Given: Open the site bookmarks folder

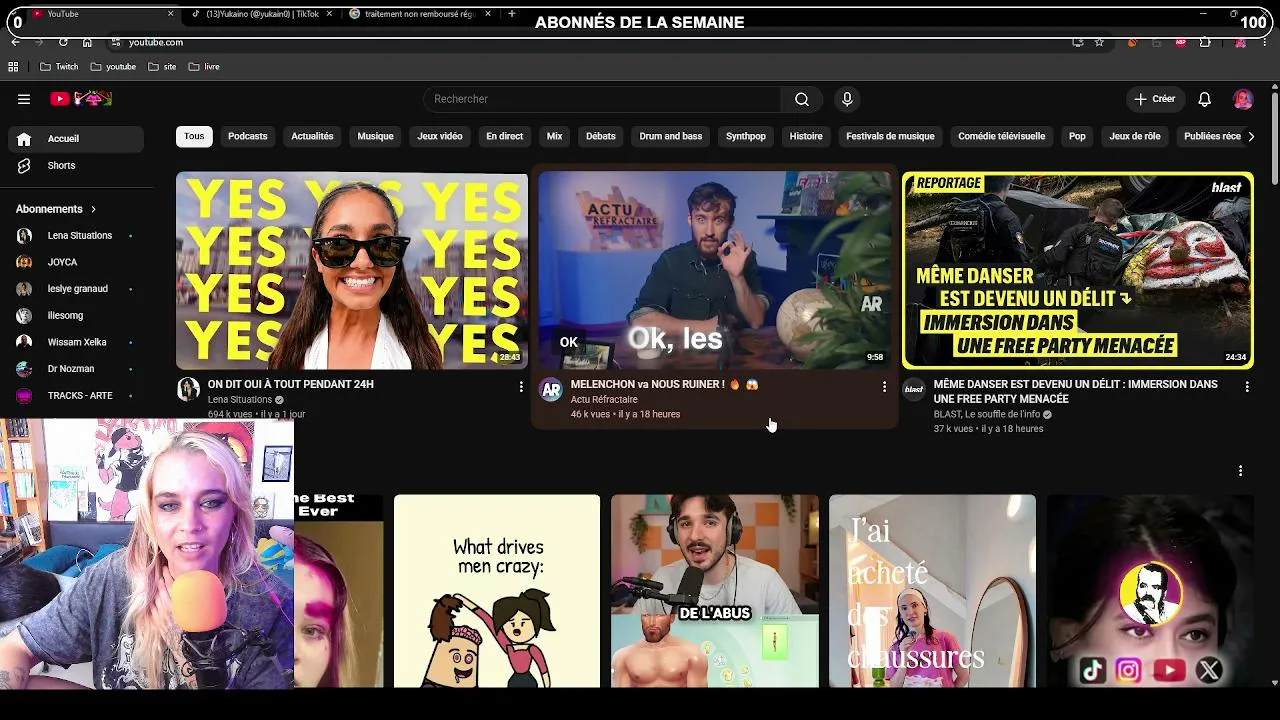Looking at the screenshot, I should click(x=162, y=67).
